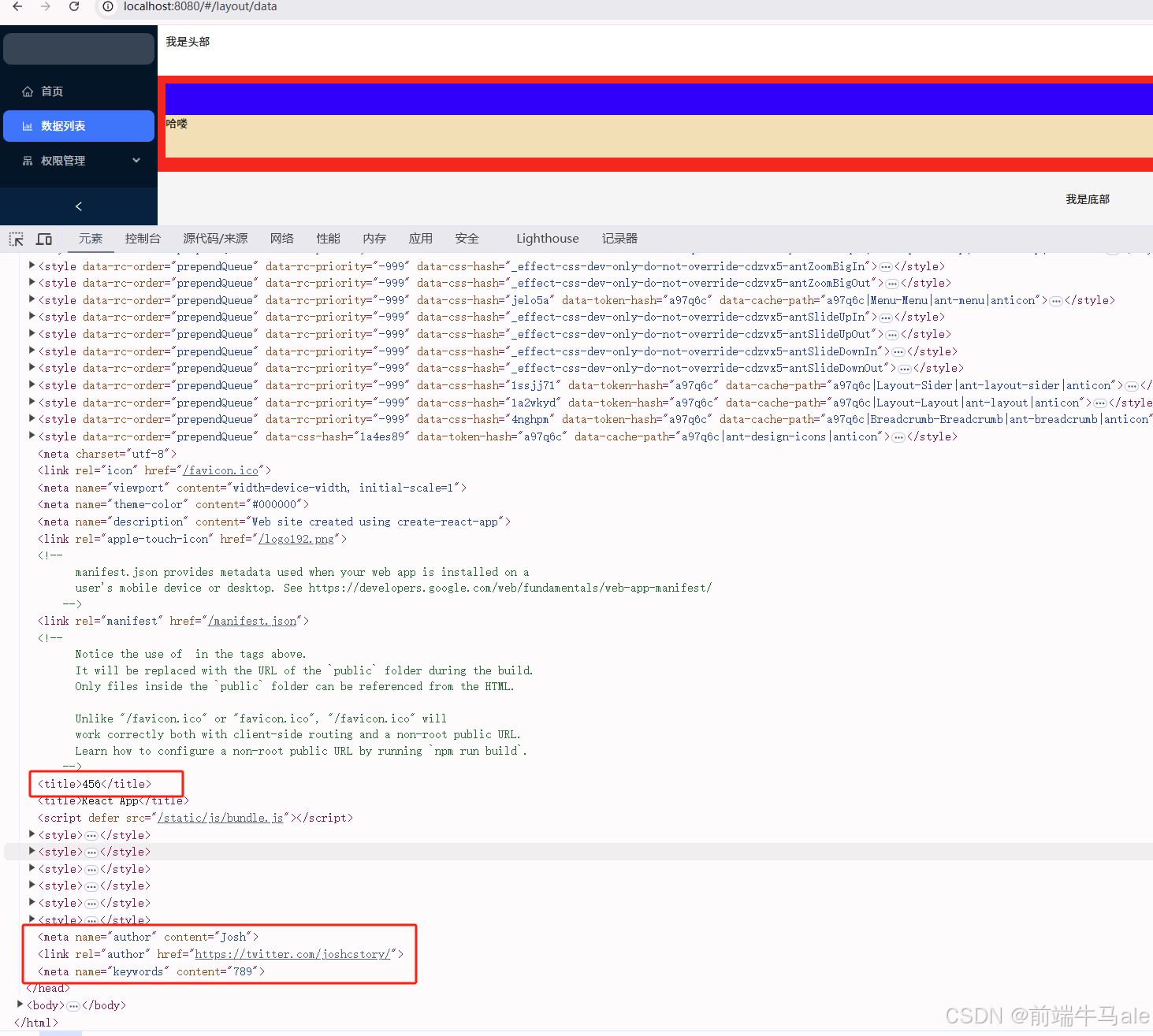The image size is (1153, 1036).
Task: Switch to the Lighthouse tab
Action: point(547,238)
